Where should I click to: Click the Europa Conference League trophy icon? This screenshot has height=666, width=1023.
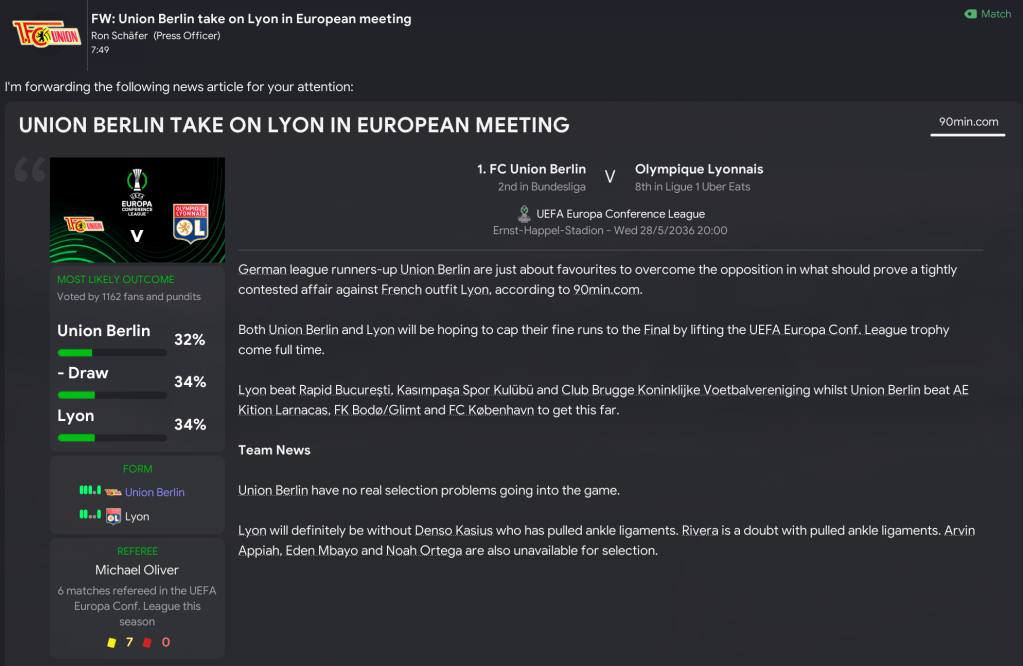pos(524,213)
